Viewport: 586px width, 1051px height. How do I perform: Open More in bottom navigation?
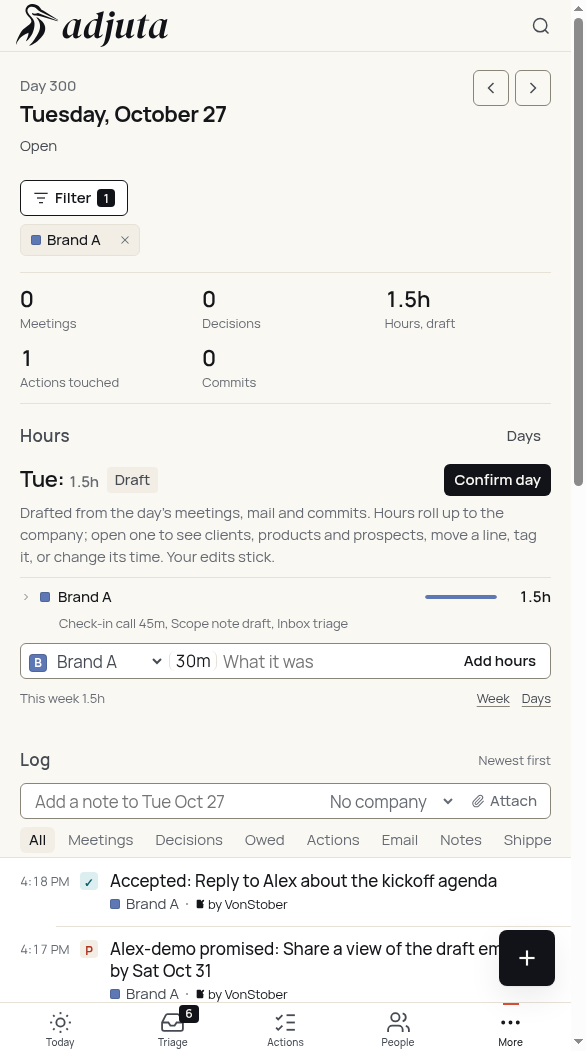[x=510, y=1028]
